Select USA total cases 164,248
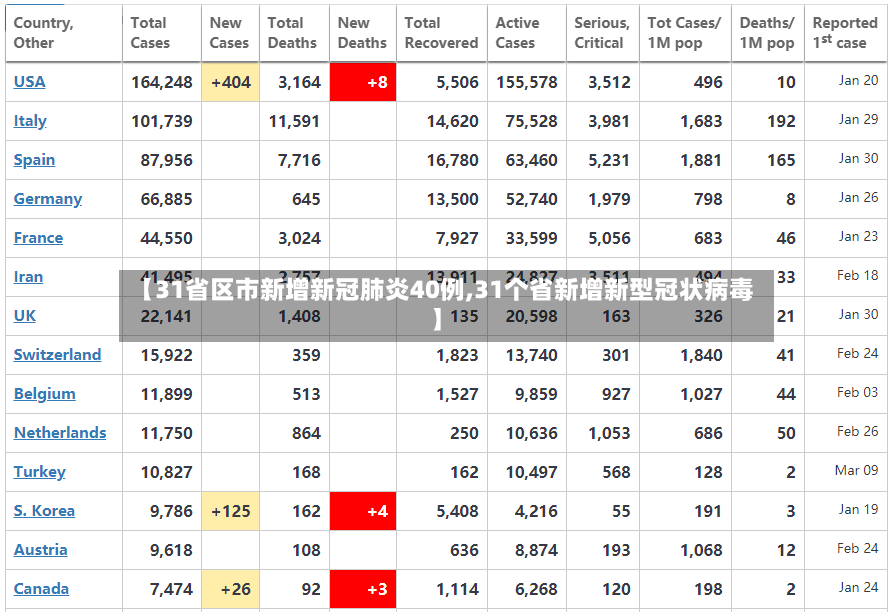The height and width of the screenshot is (612, 894). [162, 82]
